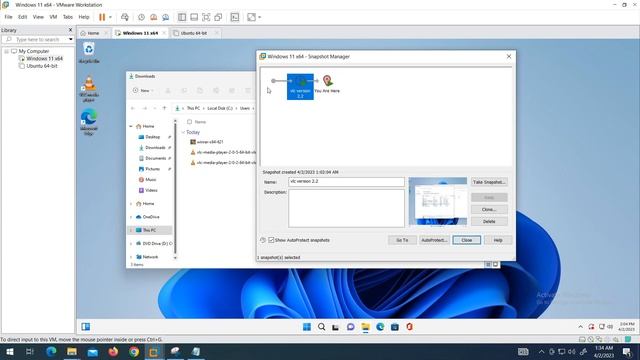This screenshot has height=360, width=640.
Task: Select Music in Downloads navigation pane
Action: tap(151, 180)
